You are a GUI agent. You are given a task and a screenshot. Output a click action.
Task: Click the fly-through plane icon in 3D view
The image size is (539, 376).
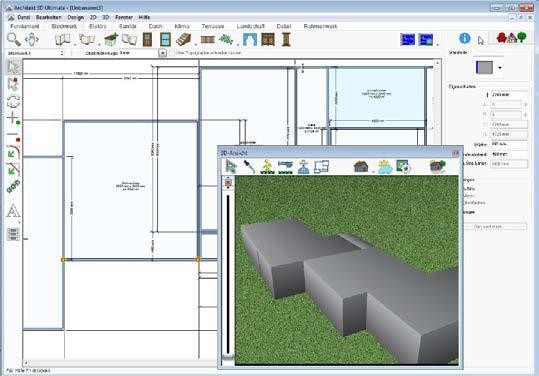(x=285, y=167)
